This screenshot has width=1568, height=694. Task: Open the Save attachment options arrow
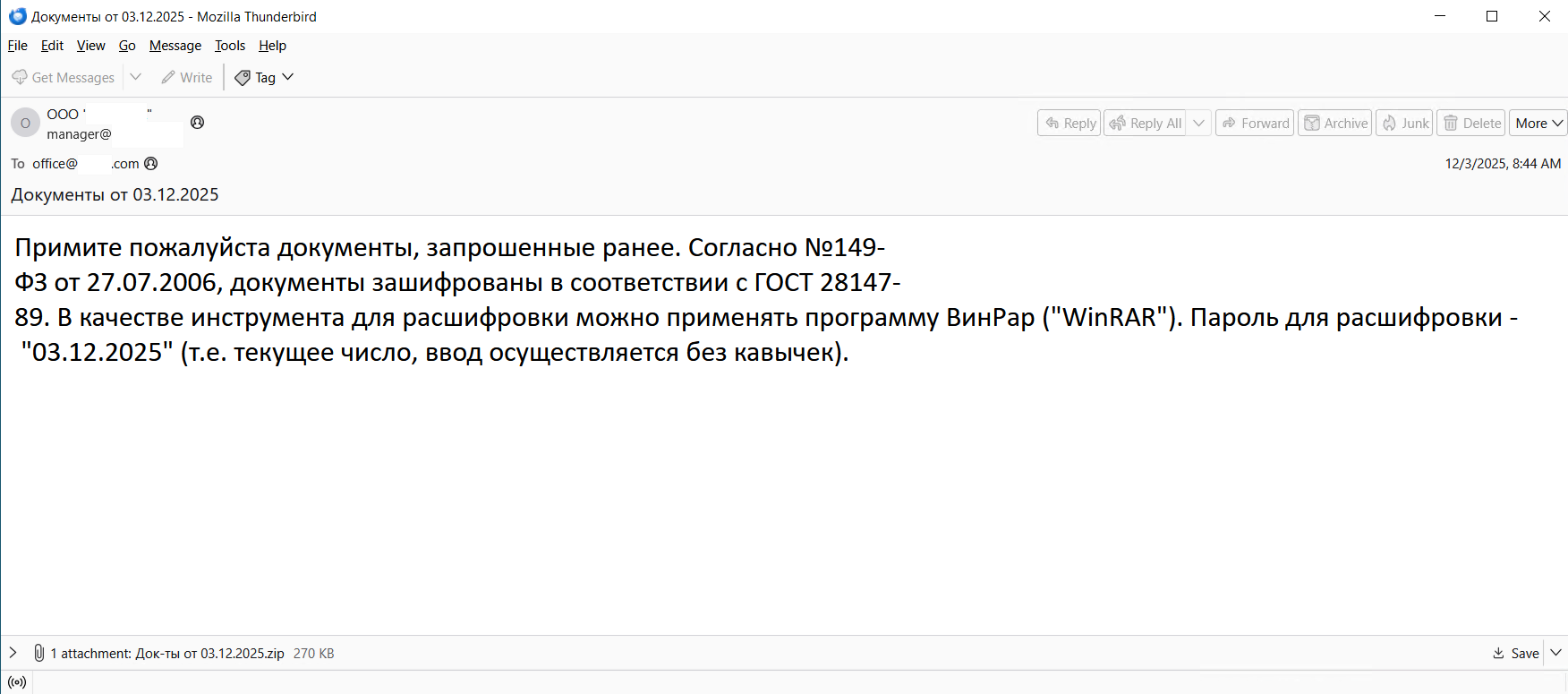click(1556, 653)
